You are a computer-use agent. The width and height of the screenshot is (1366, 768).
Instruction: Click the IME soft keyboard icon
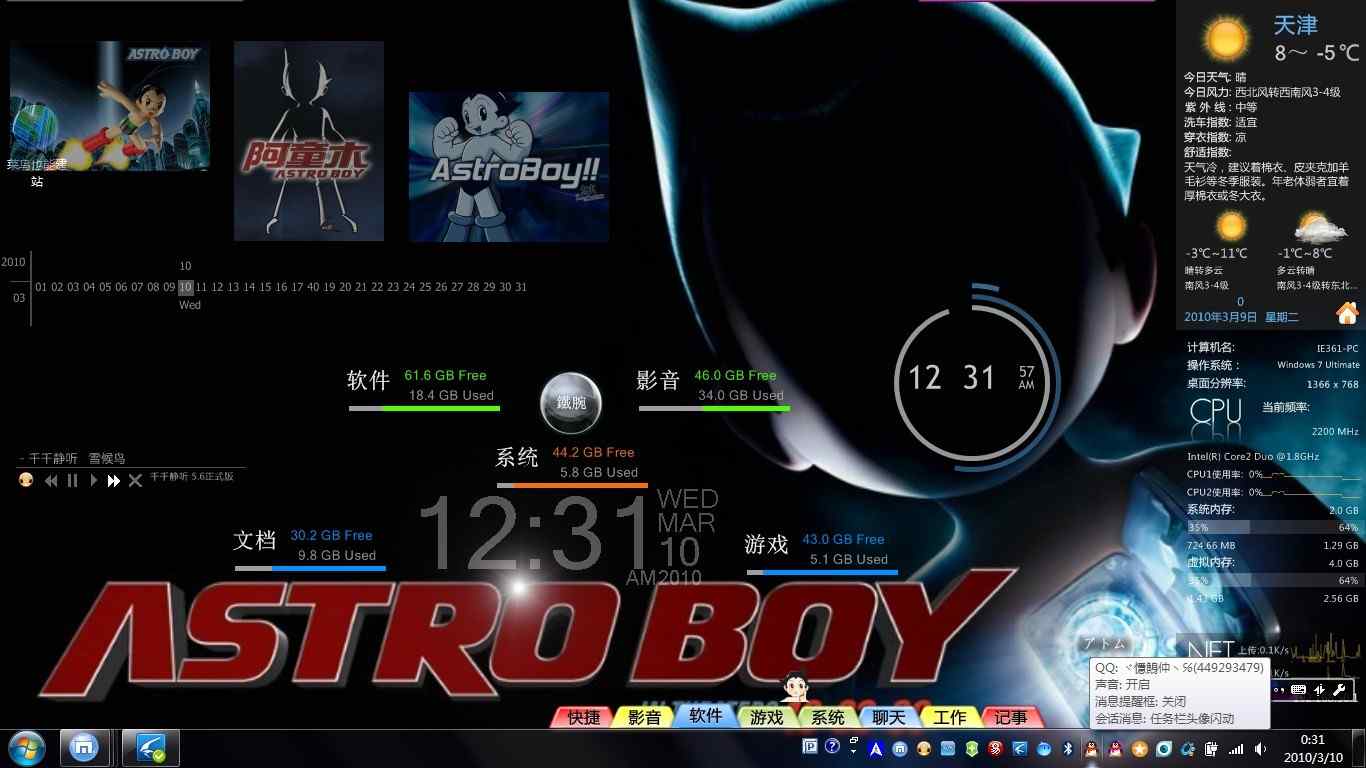tap(1299, 689)
